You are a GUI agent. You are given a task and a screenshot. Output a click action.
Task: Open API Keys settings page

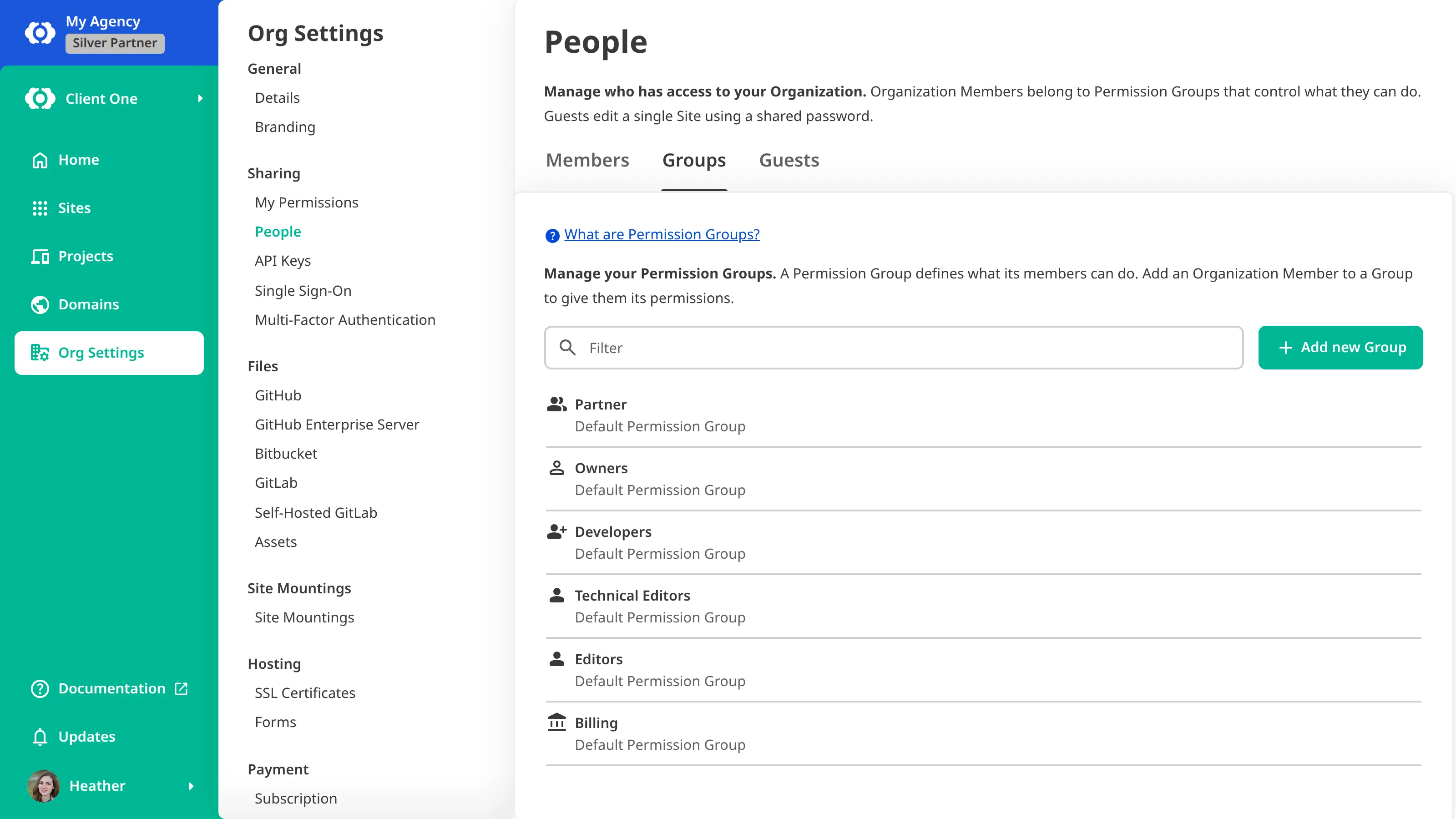click(x=283, y=261)
